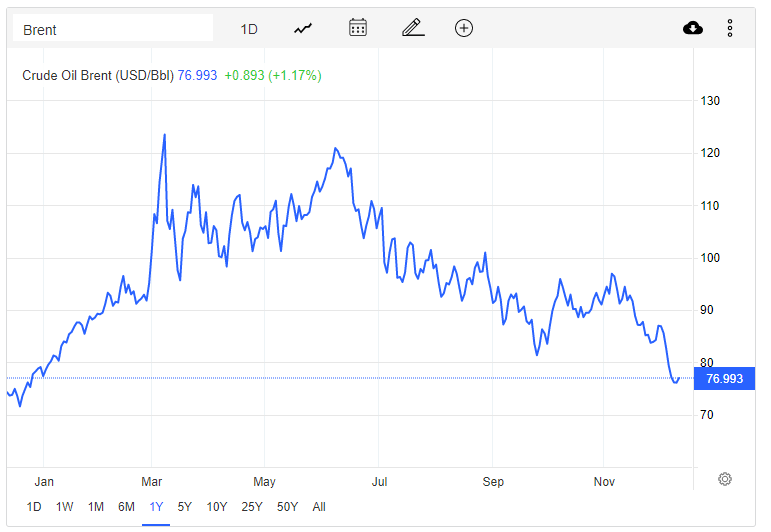Select the 1Y time range
This screenshot has width=771, height=532.
pyautogui.click(x=156, y=507)
